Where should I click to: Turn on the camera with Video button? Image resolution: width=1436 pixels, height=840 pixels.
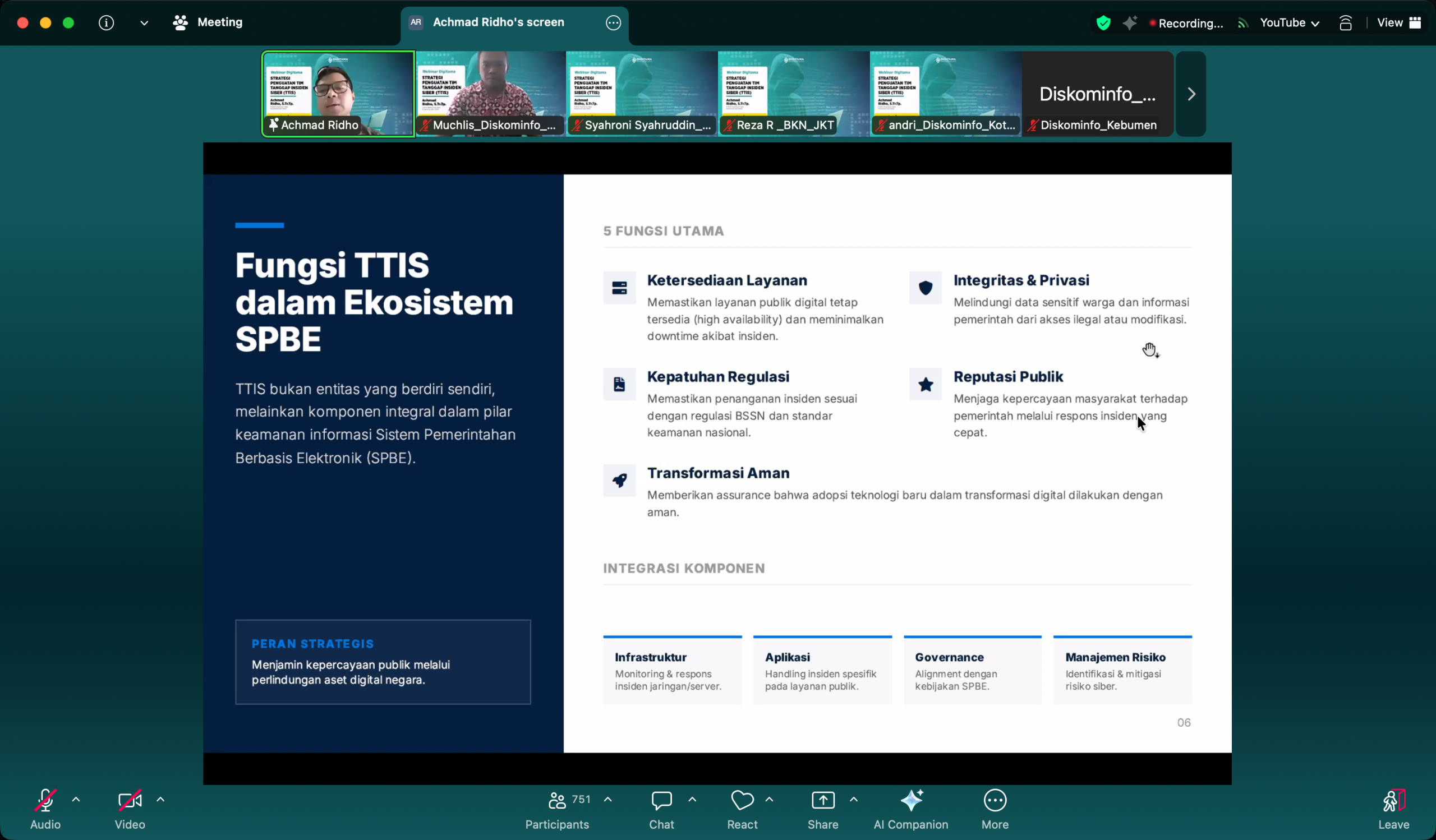(130, 809)
